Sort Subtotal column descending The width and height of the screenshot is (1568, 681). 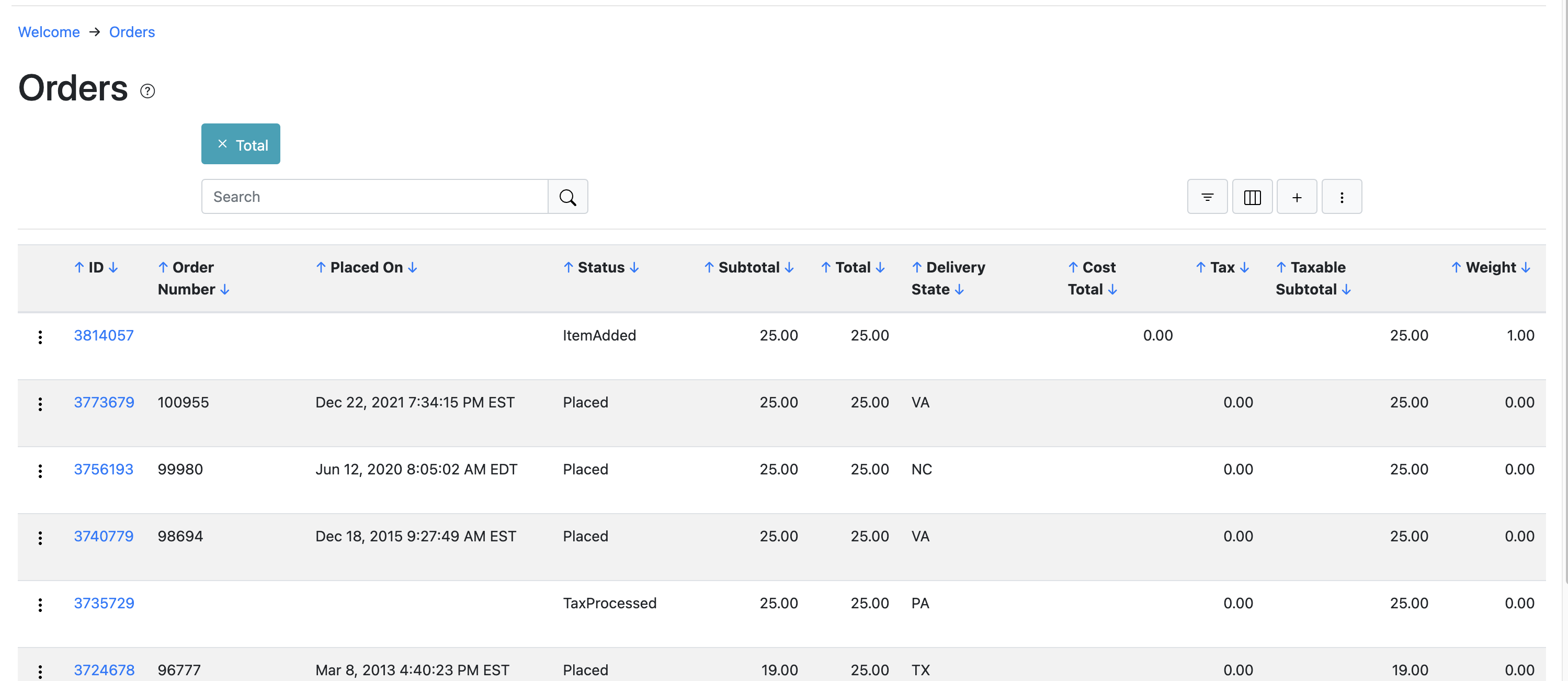click(789, 267)
